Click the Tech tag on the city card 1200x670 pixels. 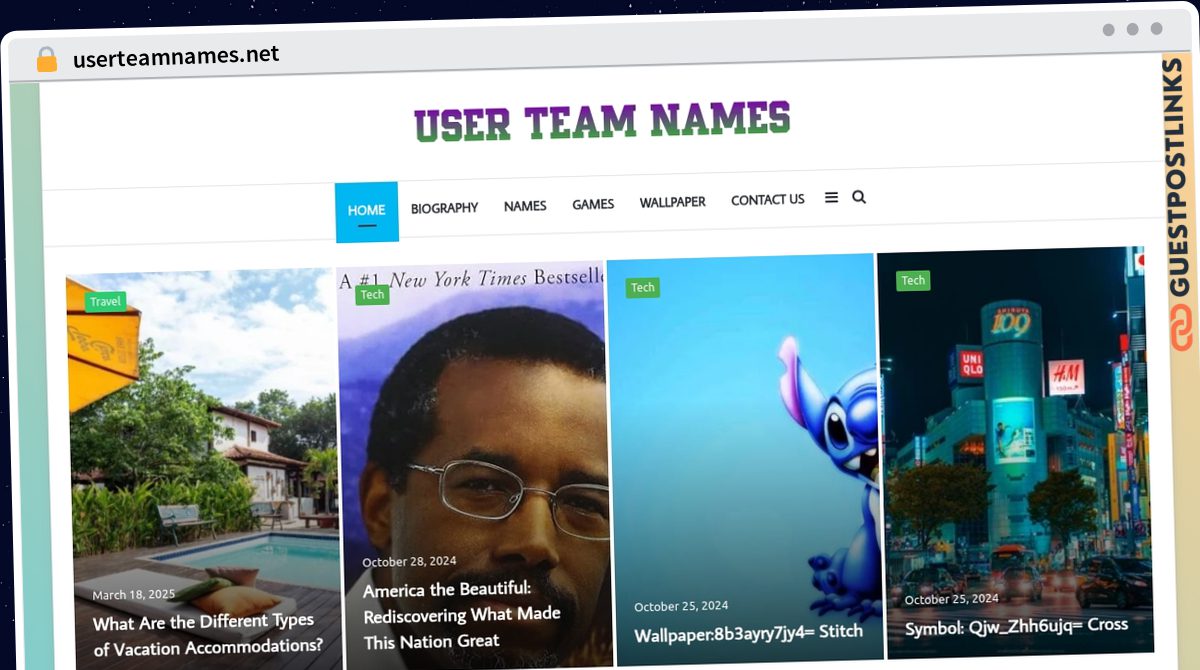913,281
